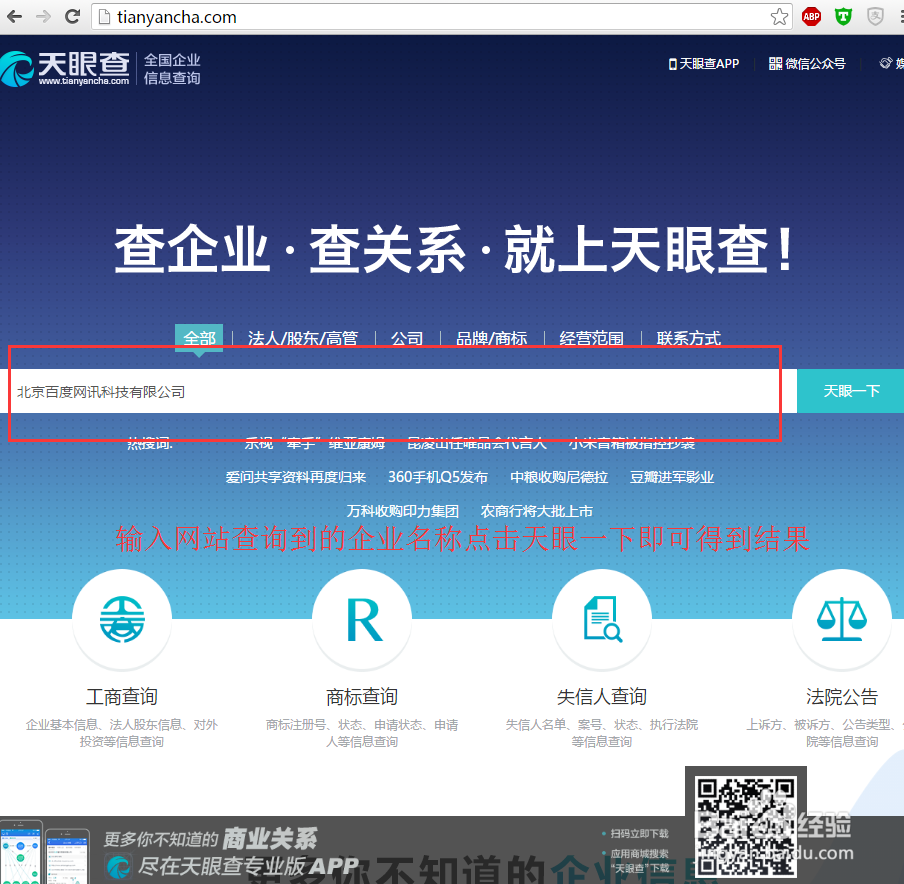Click the 工商查询 circle icon

(x=122, y=619)
